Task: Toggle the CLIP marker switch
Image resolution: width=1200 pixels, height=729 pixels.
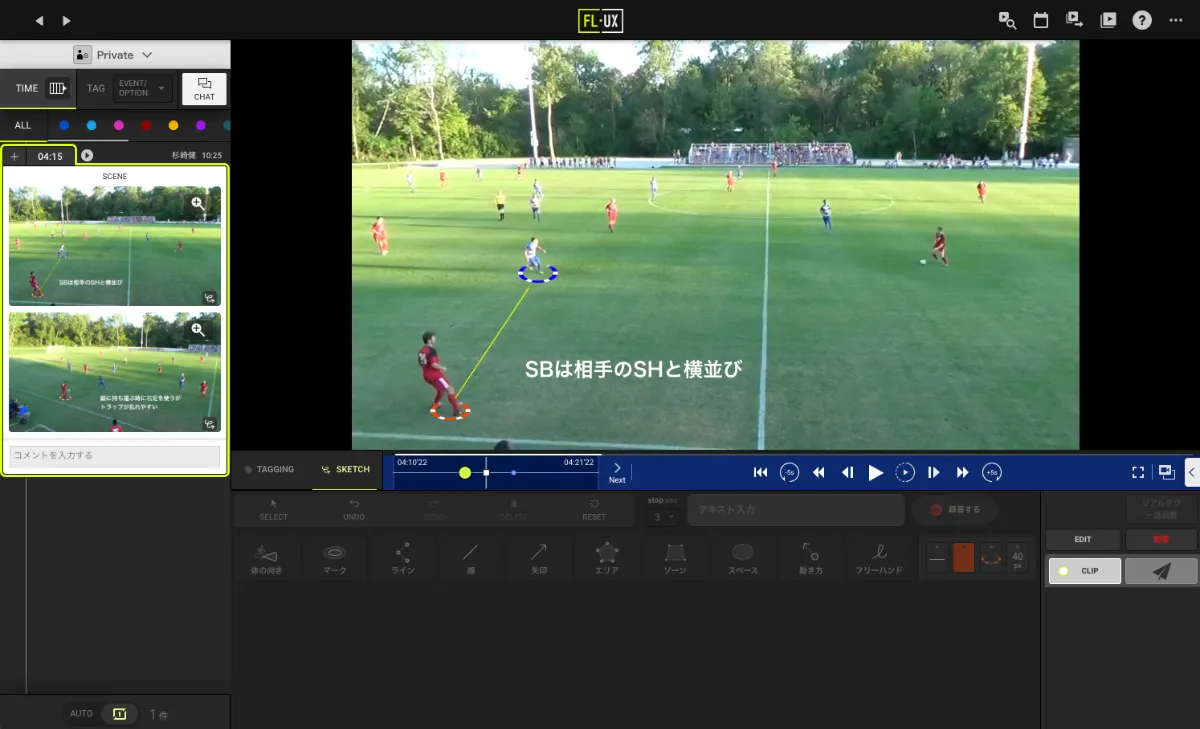Action: 1084,570
